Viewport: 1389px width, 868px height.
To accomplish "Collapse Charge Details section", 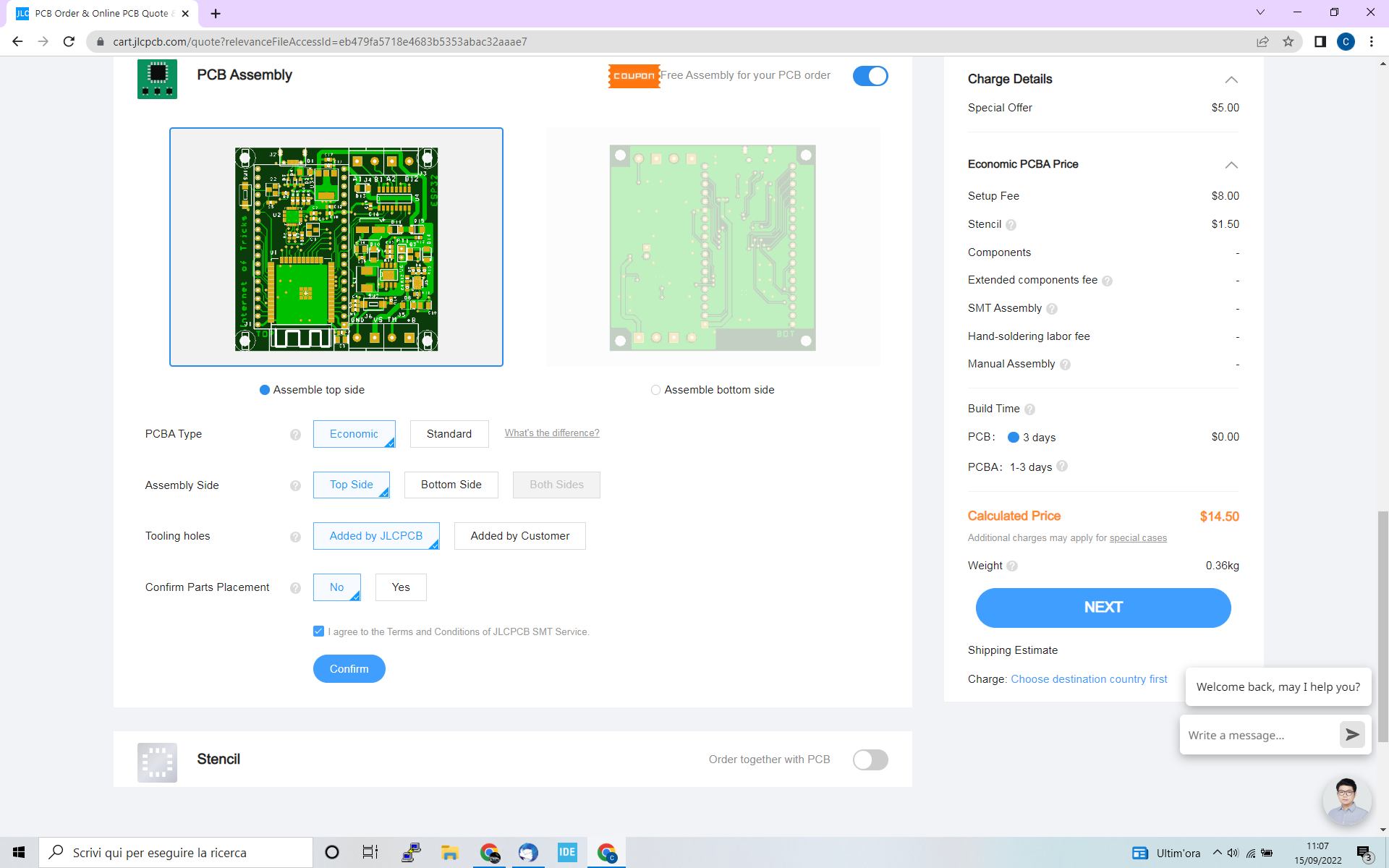I will point(1231,80).
